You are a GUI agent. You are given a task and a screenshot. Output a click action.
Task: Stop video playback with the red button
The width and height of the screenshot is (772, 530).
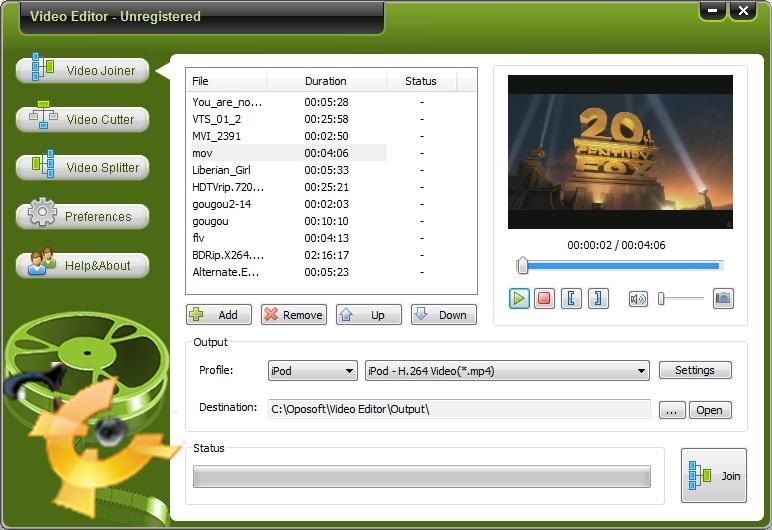544,298
